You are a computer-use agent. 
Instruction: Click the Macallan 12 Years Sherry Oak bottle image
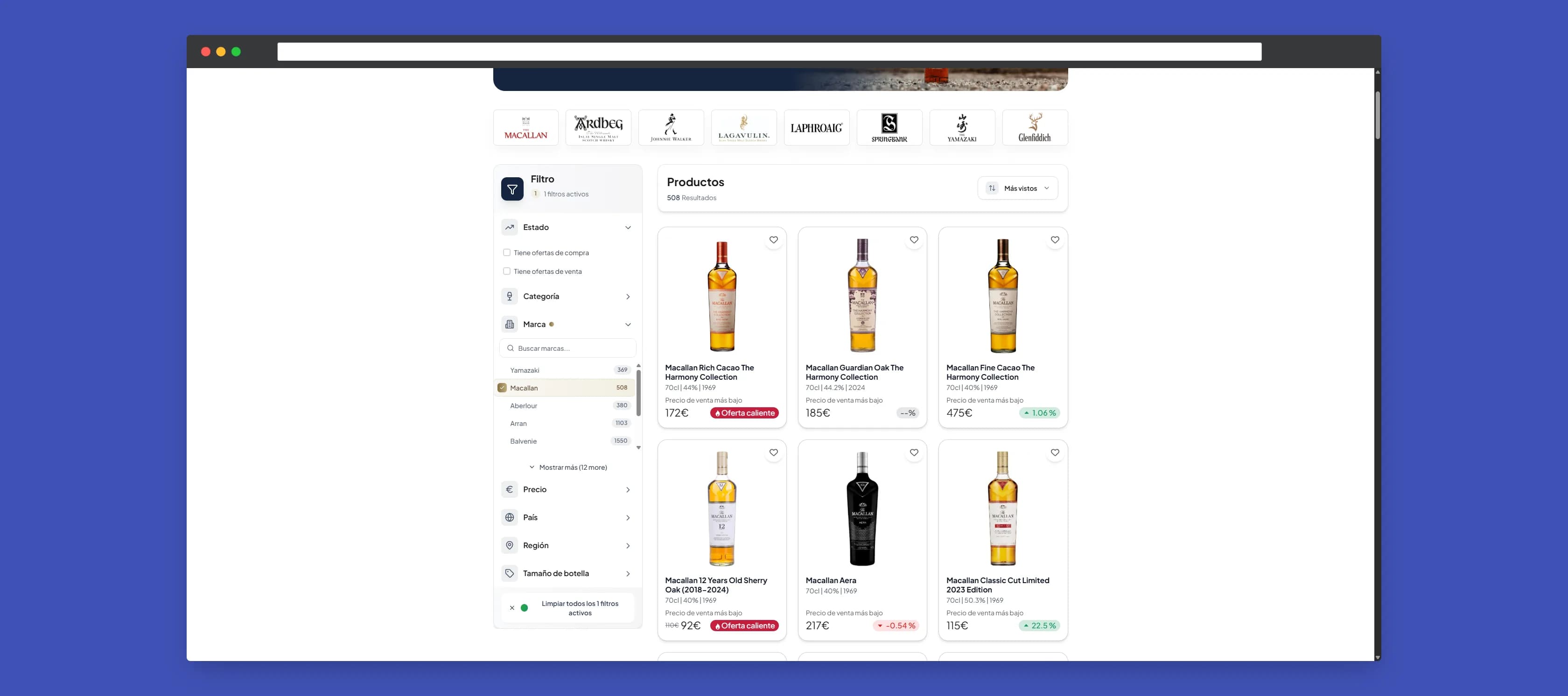pyautogui.click(x=722, y=509)
